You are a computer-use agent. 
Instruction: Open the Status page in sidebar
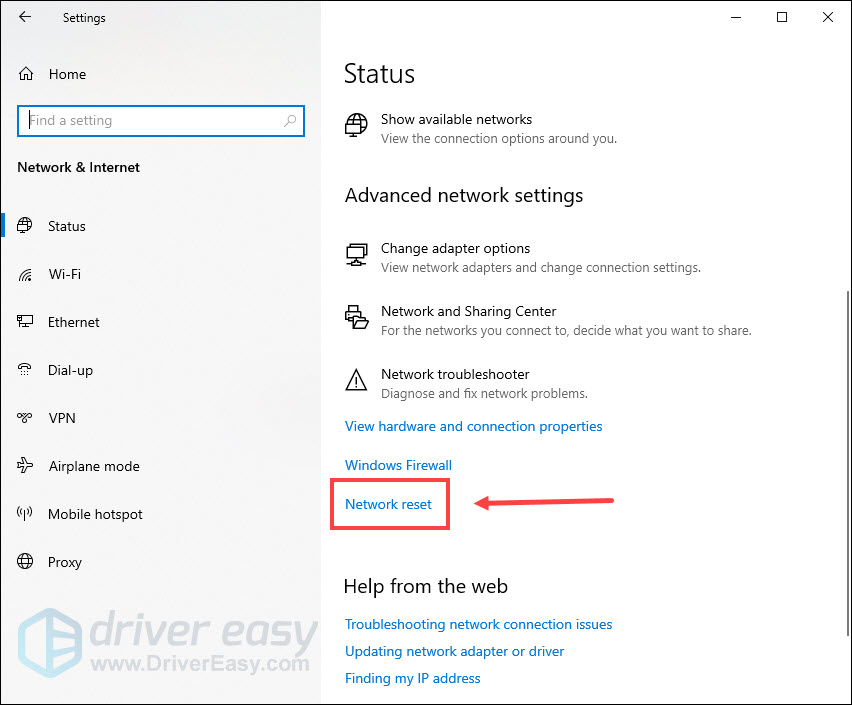point(67,226)
